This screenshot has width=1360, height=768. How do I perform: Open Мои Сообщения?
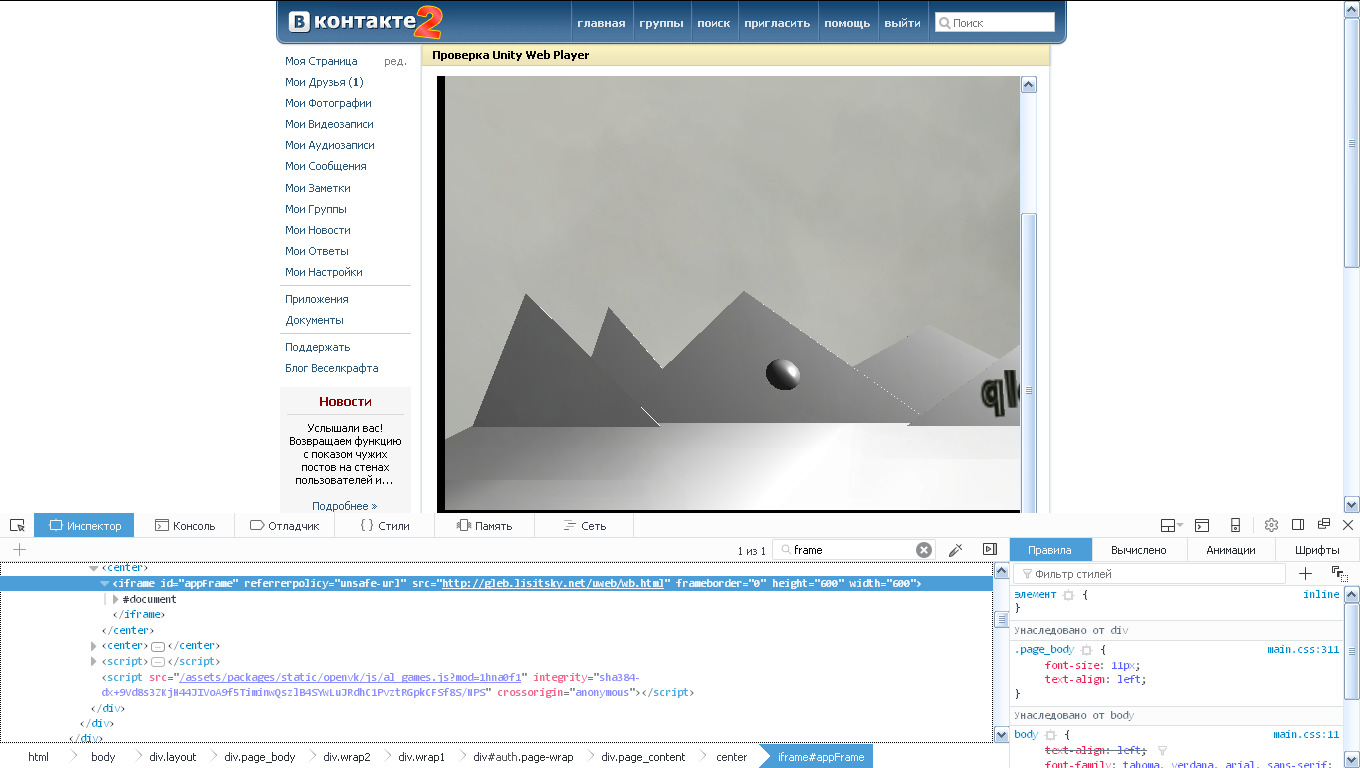tap(325, 166)
